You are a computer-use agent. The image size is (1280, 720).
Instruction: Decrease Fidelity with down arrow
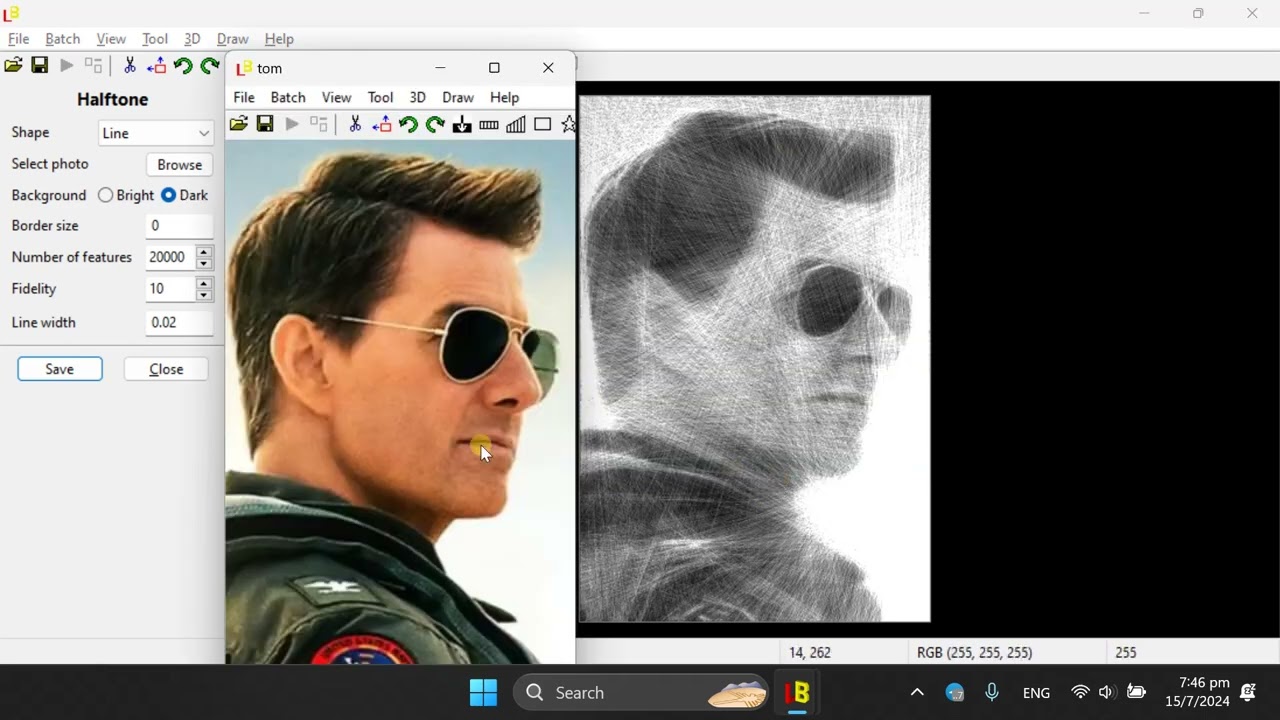204,296
